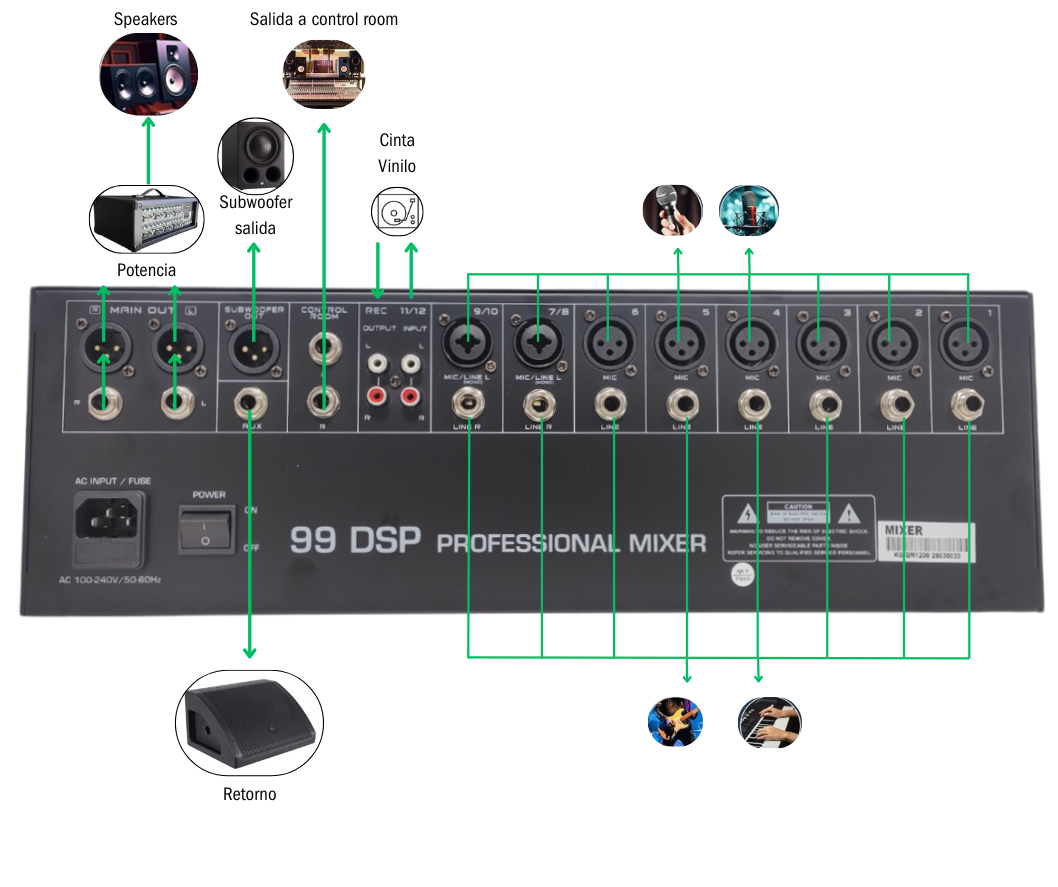The width and height of the screenshot is (1058, 887).
Task: Click the "REC" panel label
Action: (376, 311)
